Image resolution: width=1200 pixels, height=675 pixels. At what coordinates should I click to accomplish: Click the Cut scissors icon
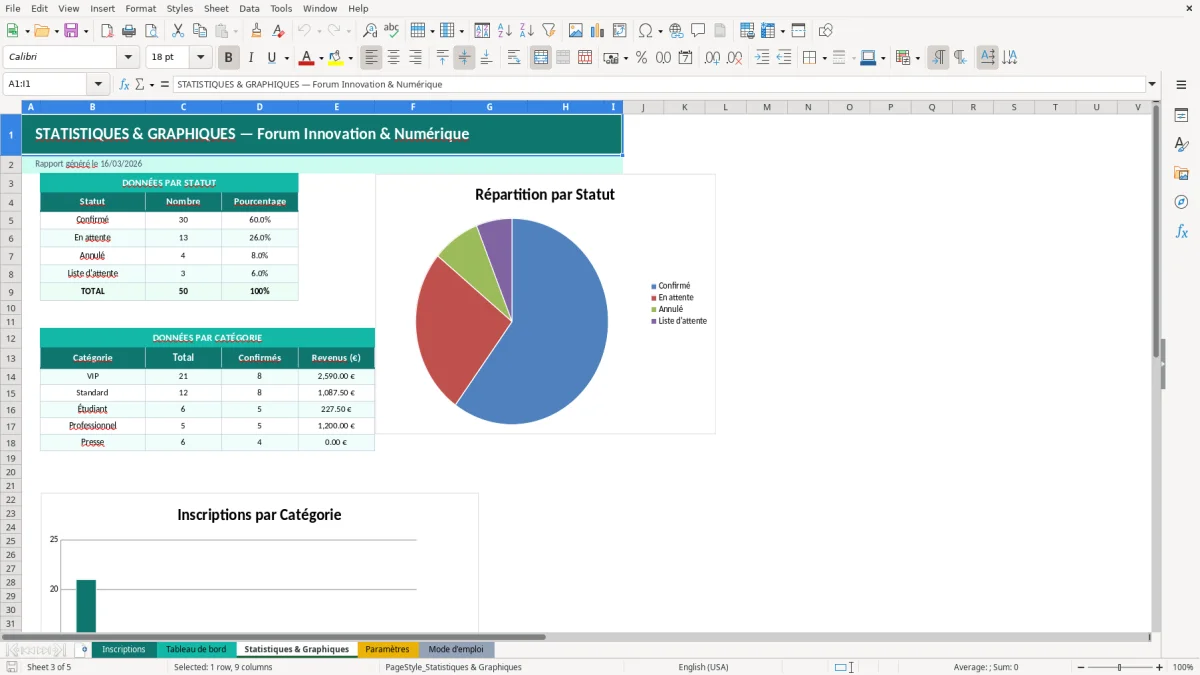[178, 31]
